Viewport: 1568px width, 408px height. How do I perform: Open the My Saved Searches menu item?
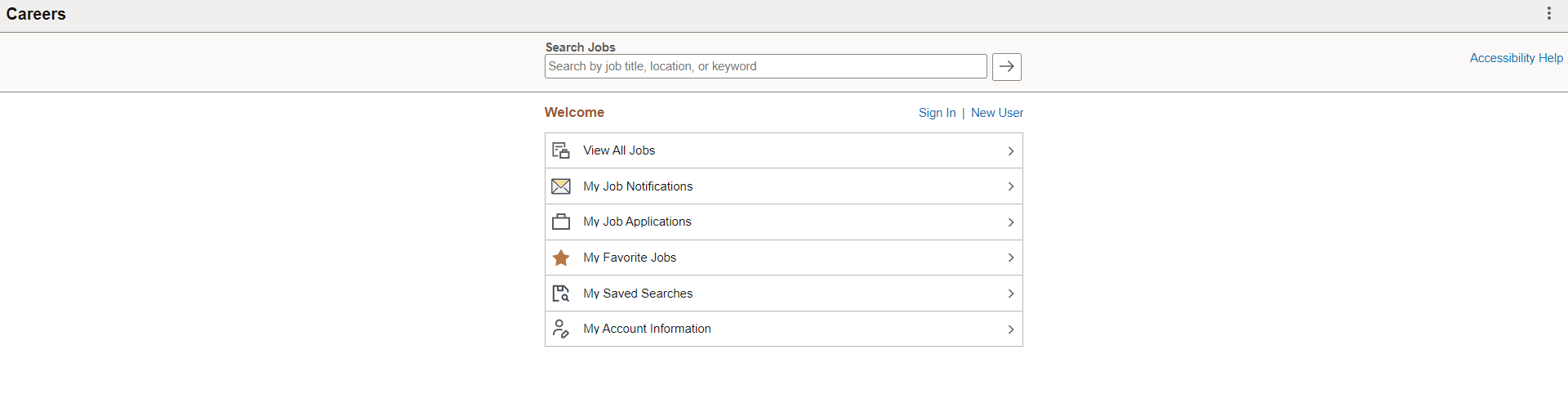638,294
